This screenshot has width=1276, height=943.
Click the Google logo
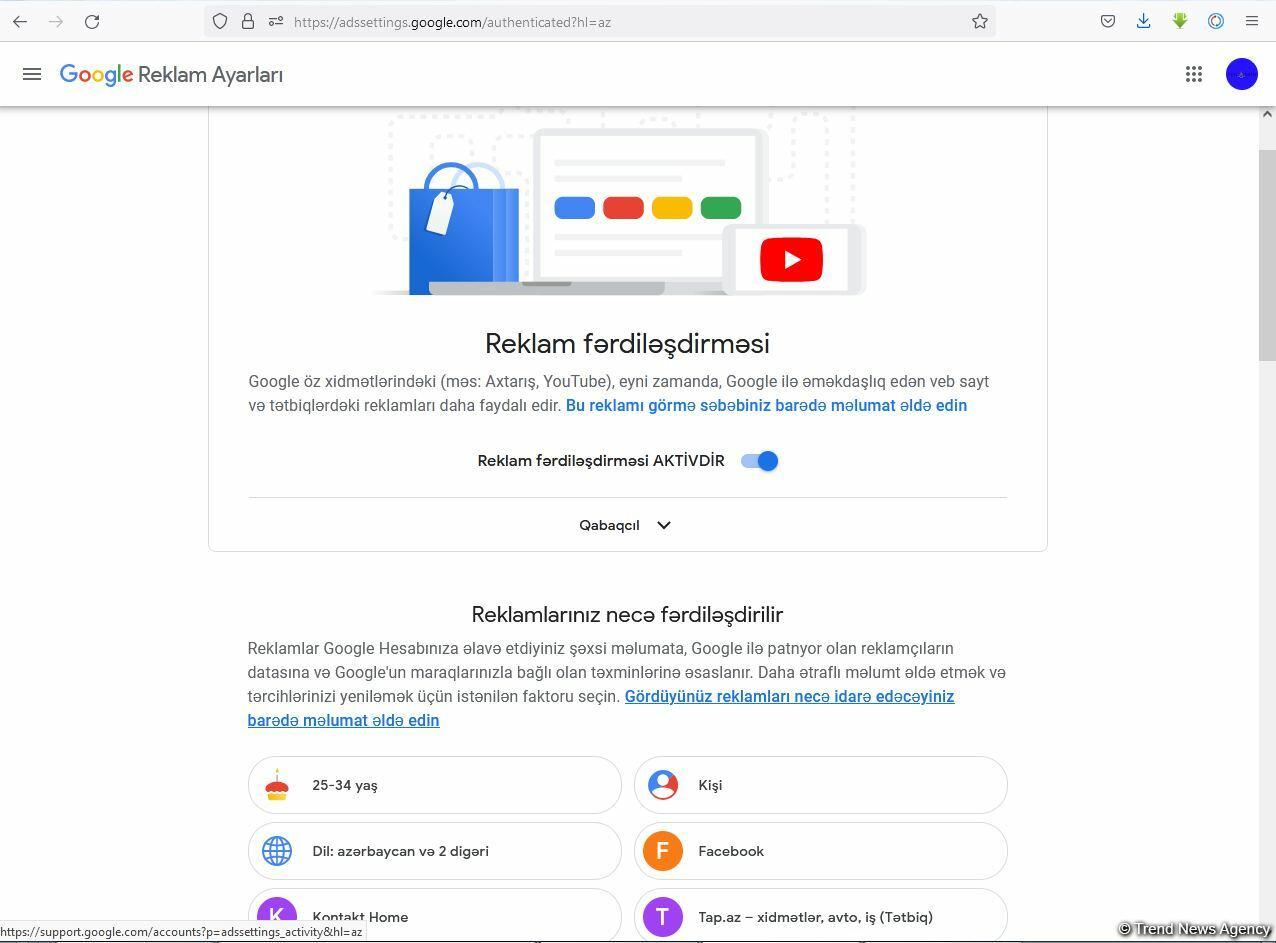96,75
